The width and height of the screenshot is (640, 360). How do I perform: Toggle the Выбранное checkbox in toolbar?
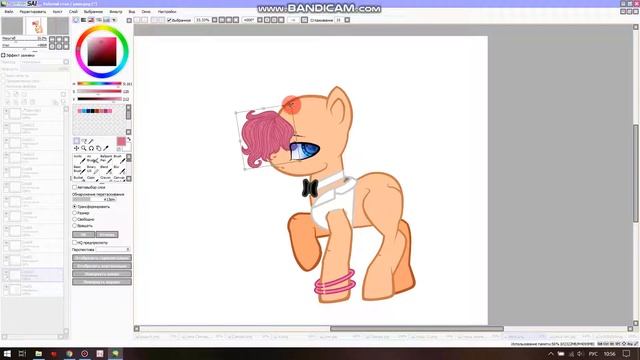click(169, 20)
